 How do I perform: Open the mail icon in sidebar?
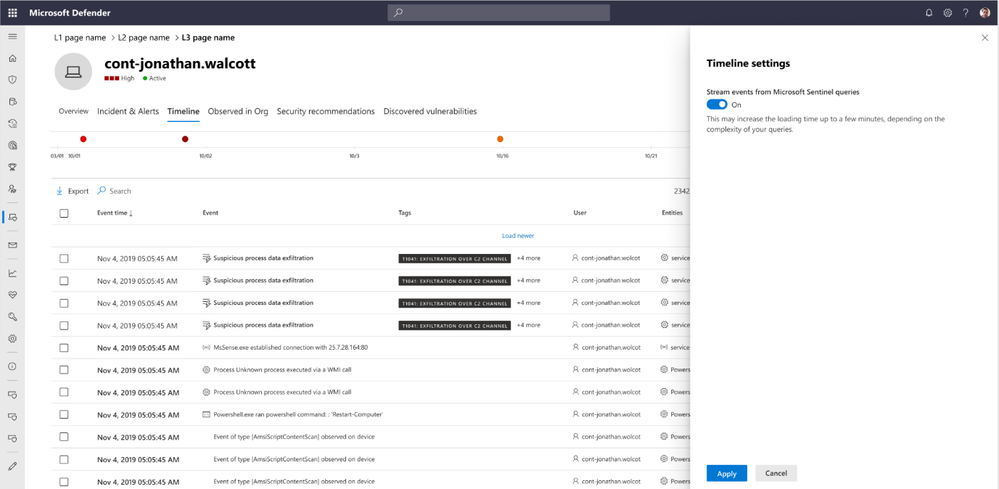(x=12, y=245)
